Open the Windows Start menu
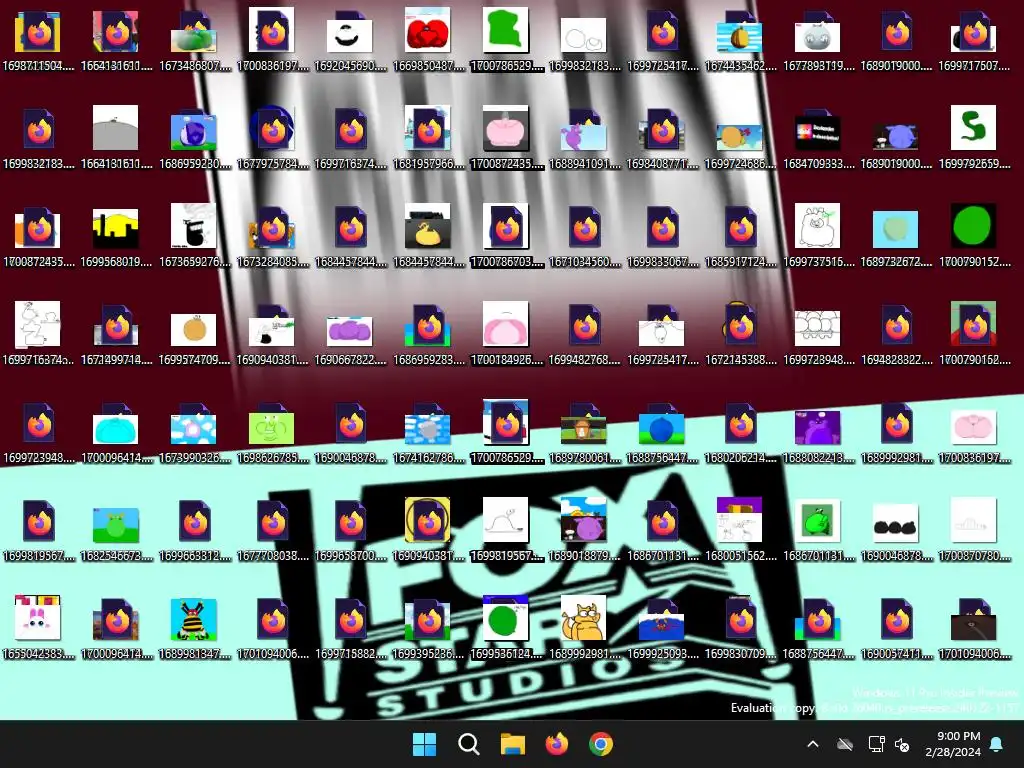The width and height of the screenshot is (1024, 768). [x=424, y=744]
